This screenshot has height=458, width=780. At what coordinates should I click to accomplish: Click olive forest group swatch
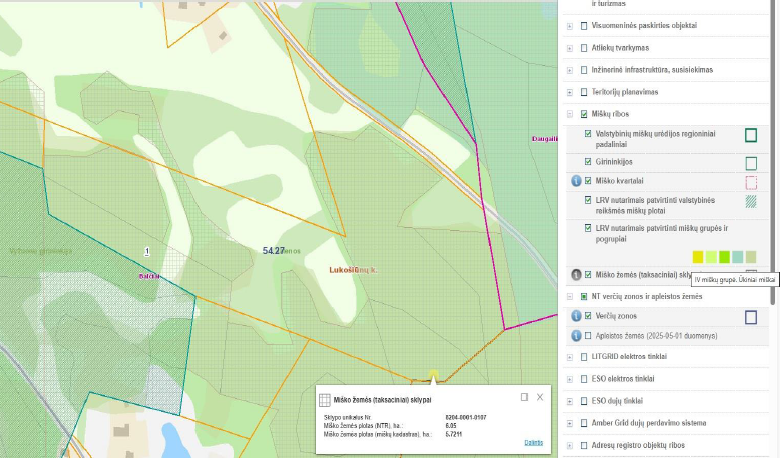pyautogui.click(x=751, y=257)
